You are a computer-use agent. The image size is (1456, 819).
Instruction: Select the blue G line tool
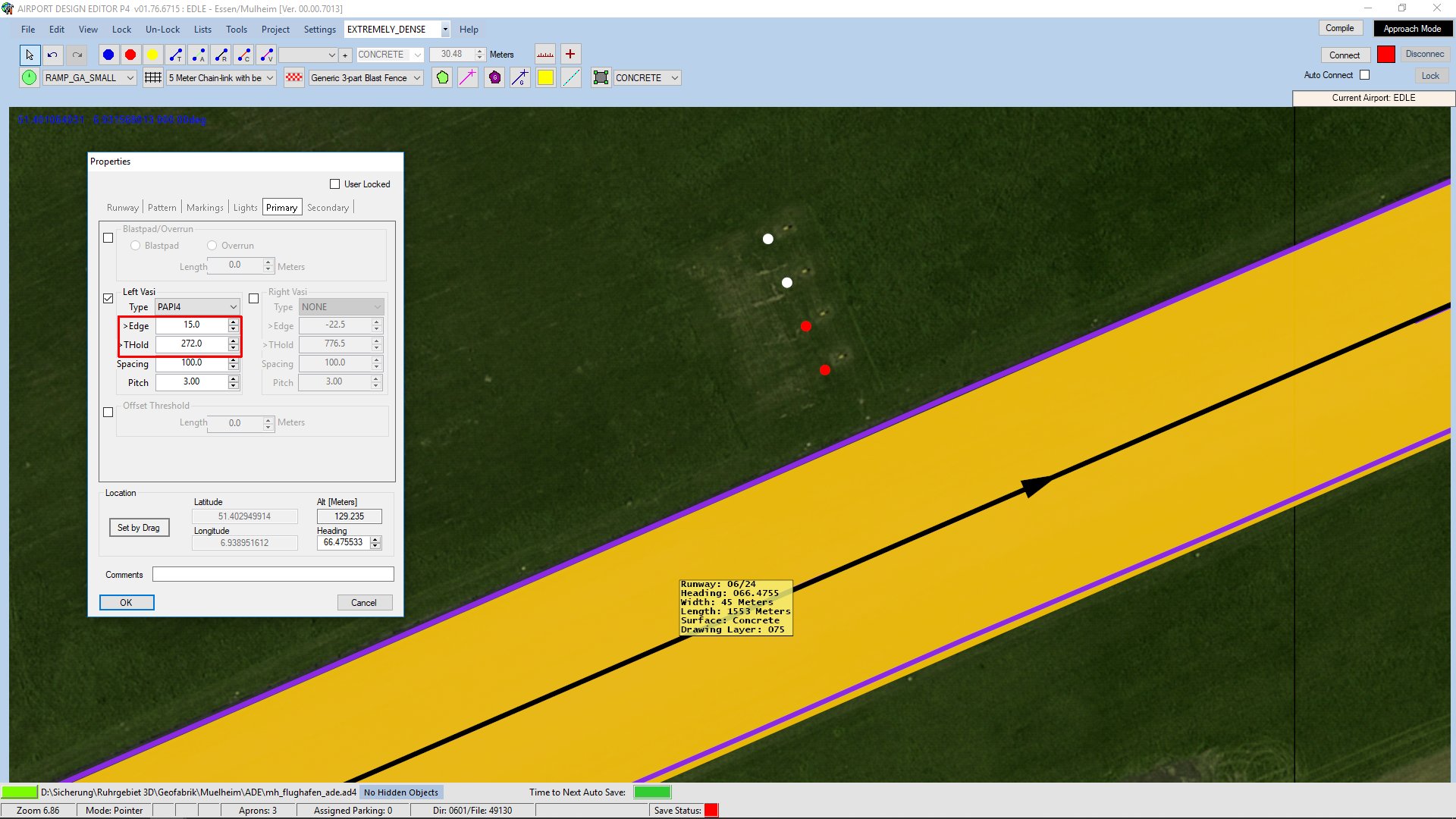pyautogui.click(x=520, y=77)
